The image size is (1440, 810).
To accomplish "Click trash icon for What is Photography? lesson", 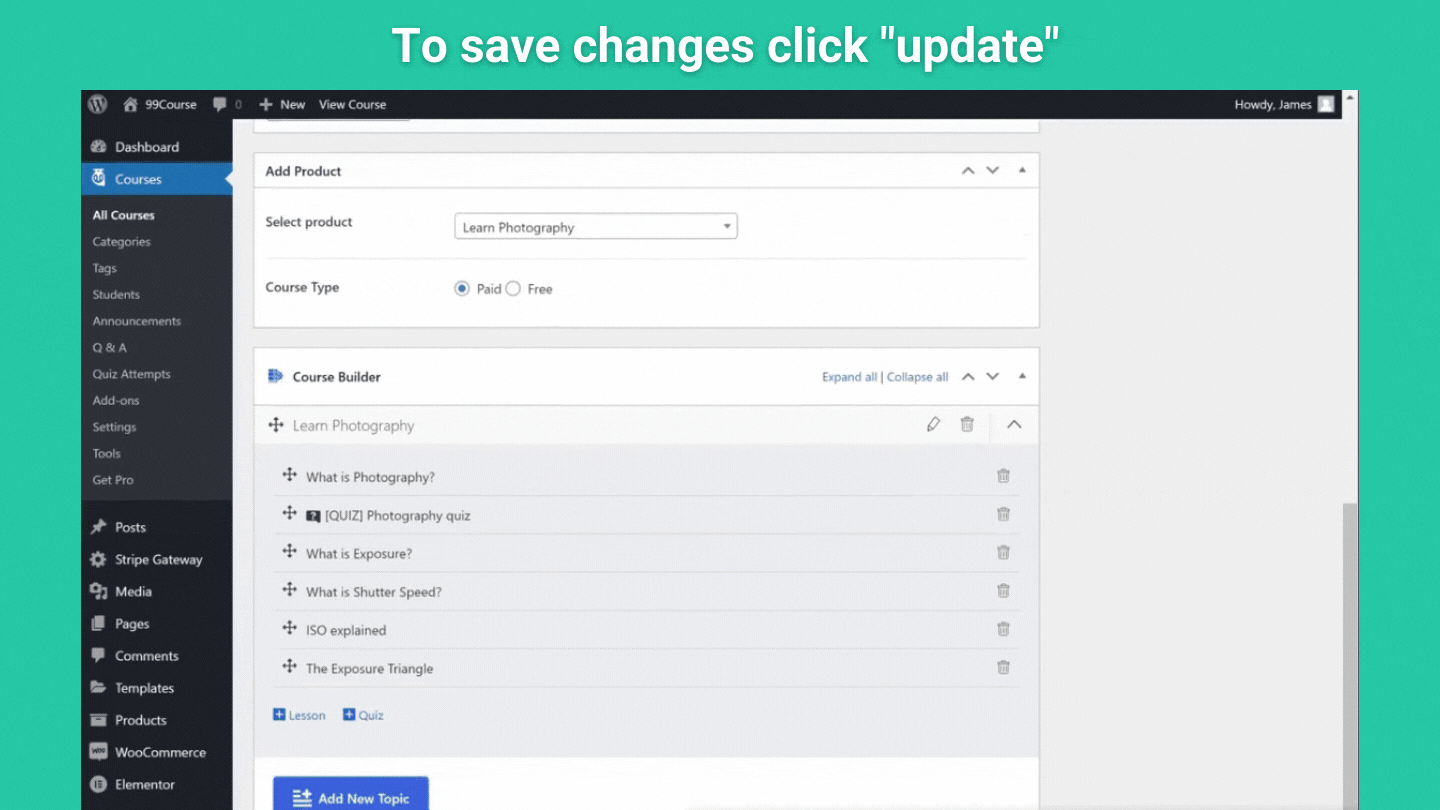I will [1003, 476].
